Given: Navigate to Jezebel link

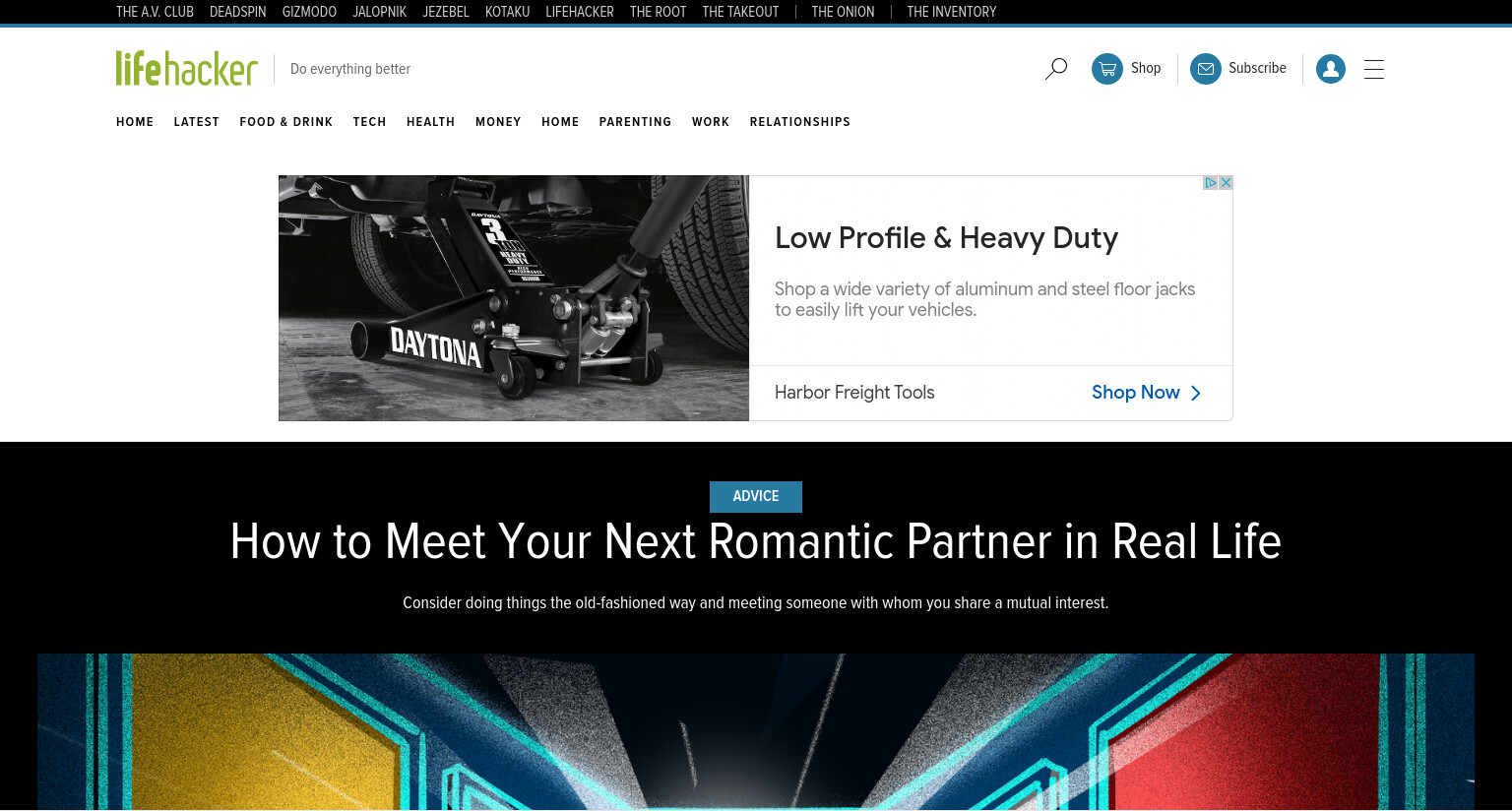Looking at the screenshot, I should pos(446,12).
